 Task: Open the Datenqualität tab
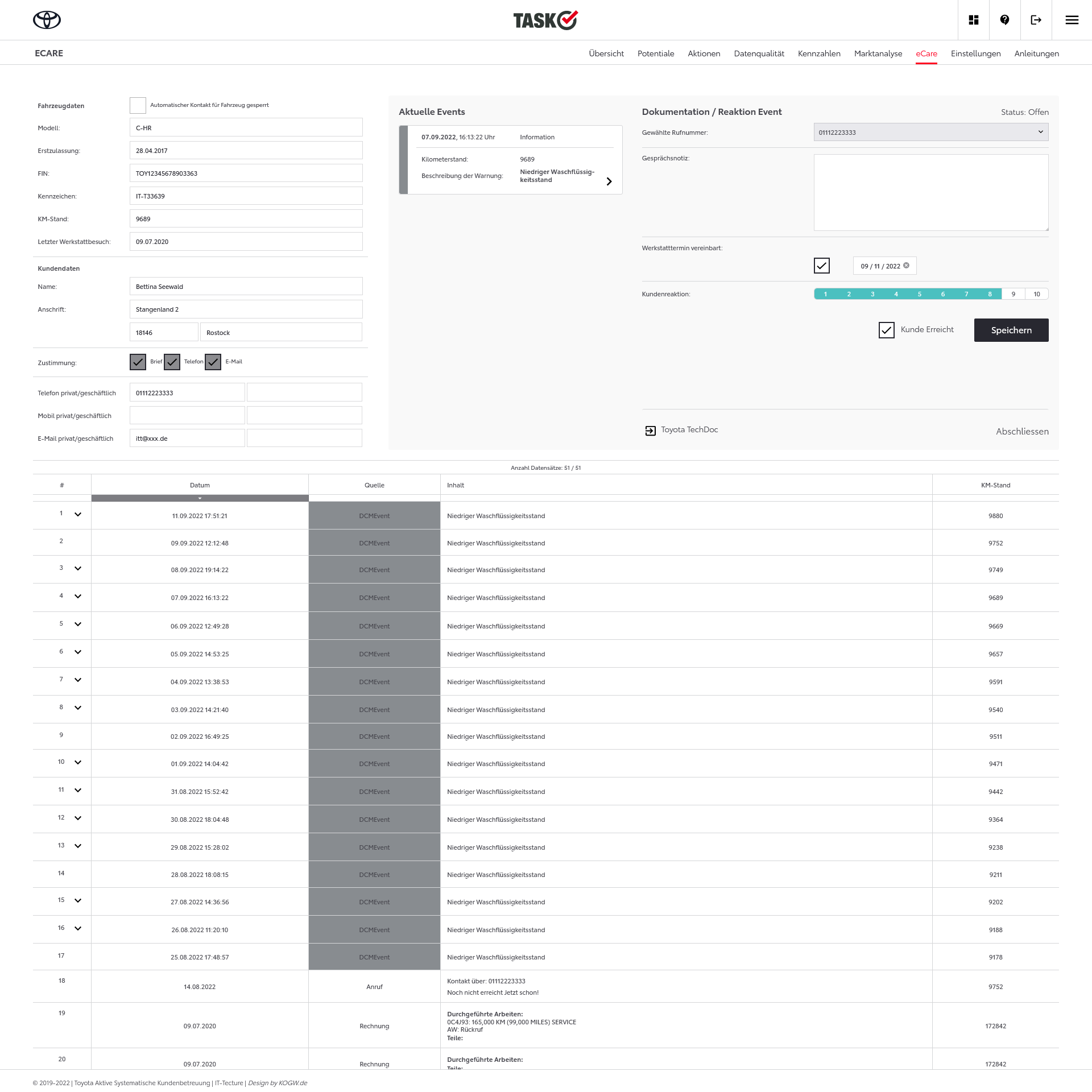(x=759, y=53)
